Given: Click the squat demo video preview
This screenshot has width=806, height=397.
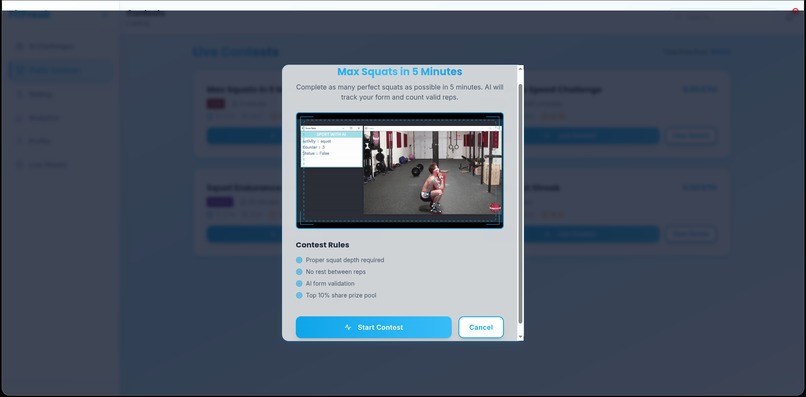Looking at the screenshot, I should 399,170.
